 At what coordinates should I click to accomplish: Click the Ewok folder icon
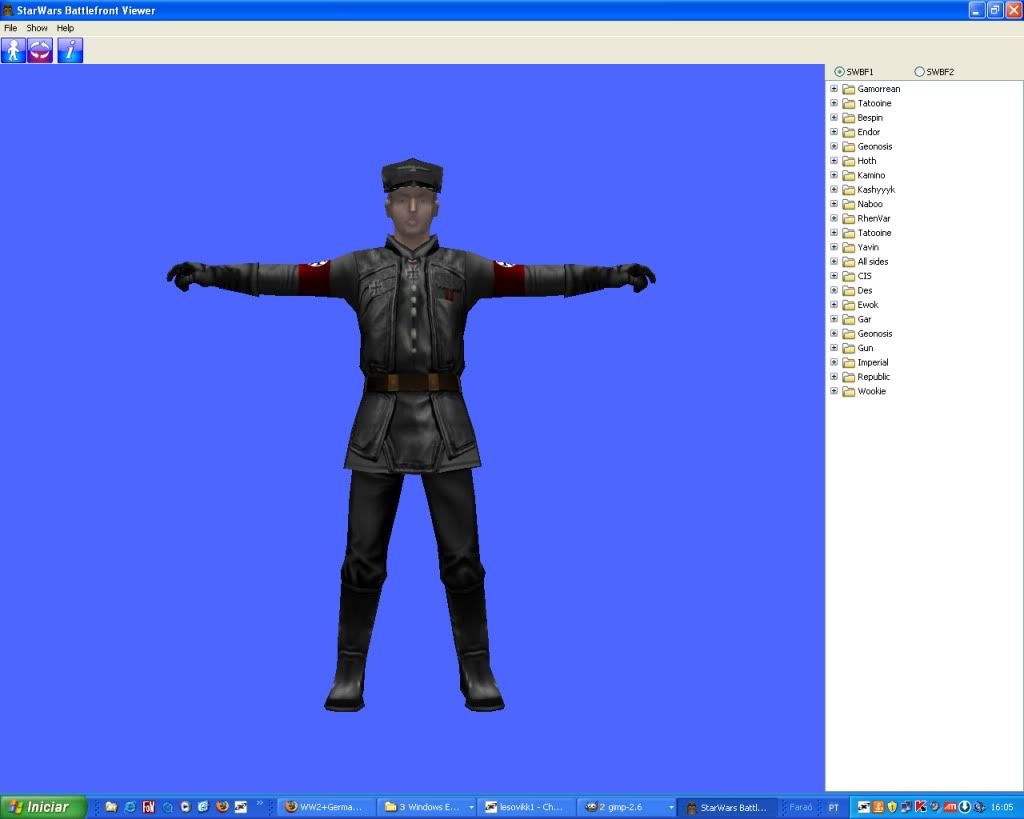coord(848,305)
